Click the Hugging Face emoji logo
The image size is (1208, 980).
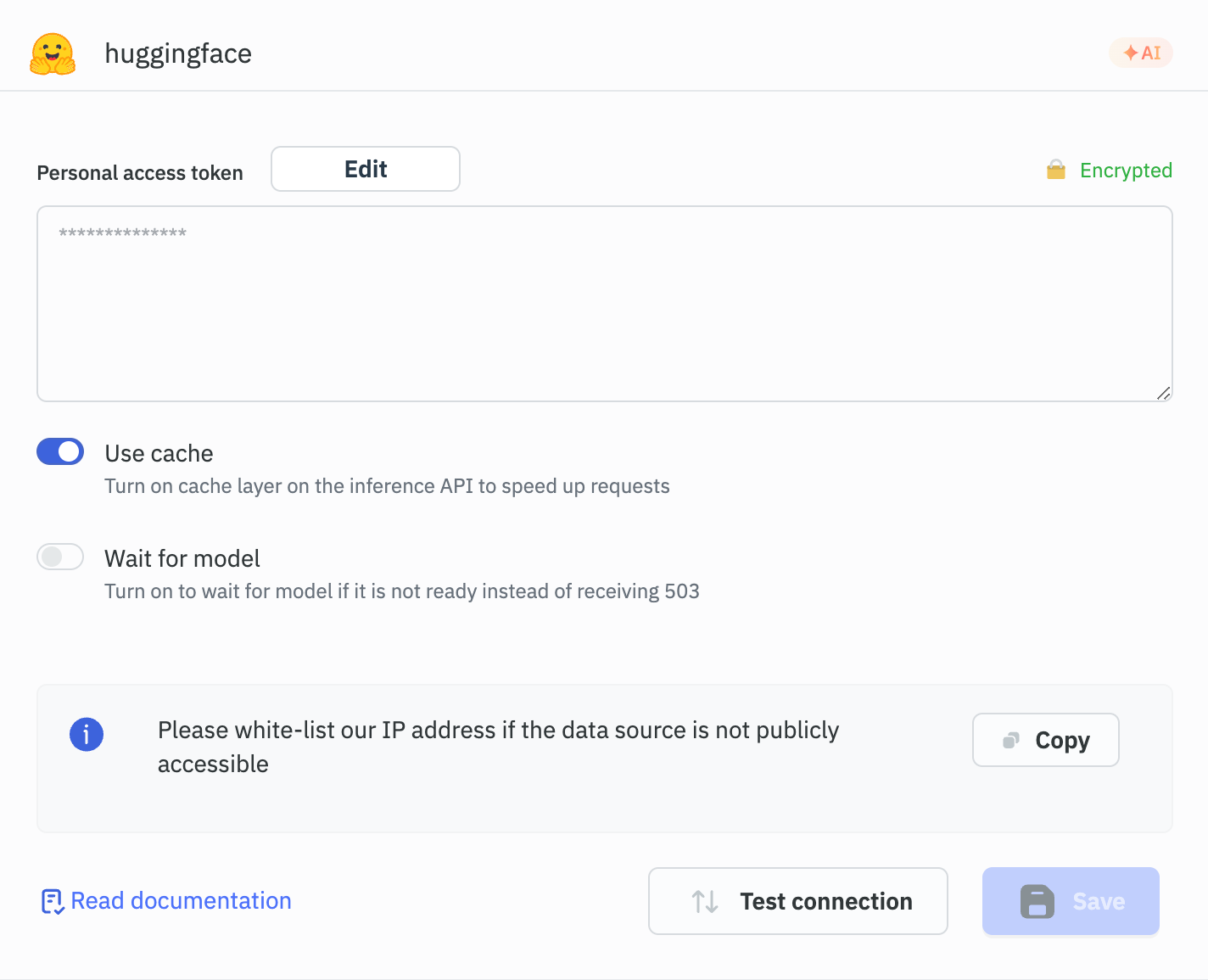click(53, 54)
